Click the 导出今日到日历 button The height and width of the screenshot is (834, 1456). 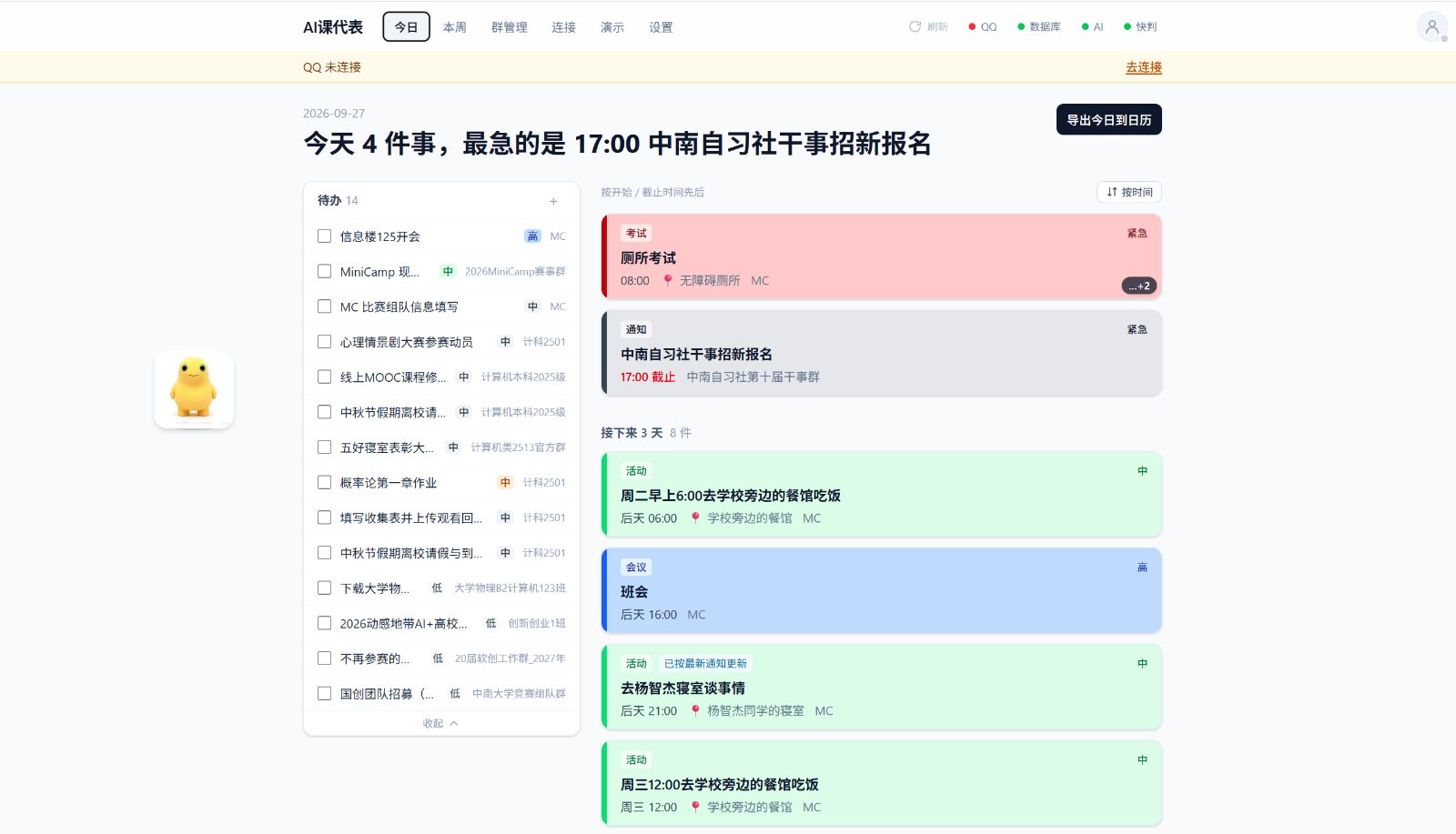pyautogui.click(x=1109, y=119)
